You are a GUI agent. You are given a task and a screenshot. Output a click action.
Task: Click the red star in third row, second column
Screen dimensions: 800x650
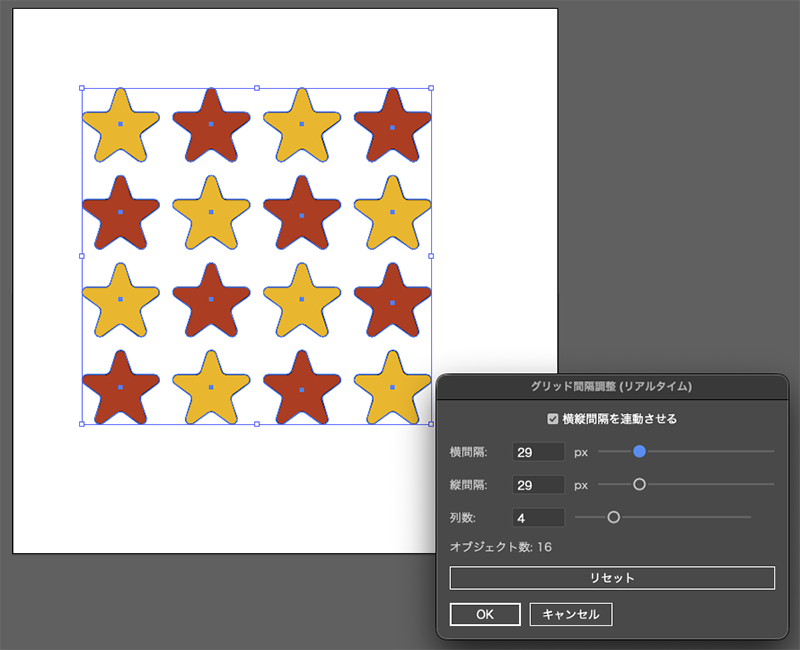211,300
